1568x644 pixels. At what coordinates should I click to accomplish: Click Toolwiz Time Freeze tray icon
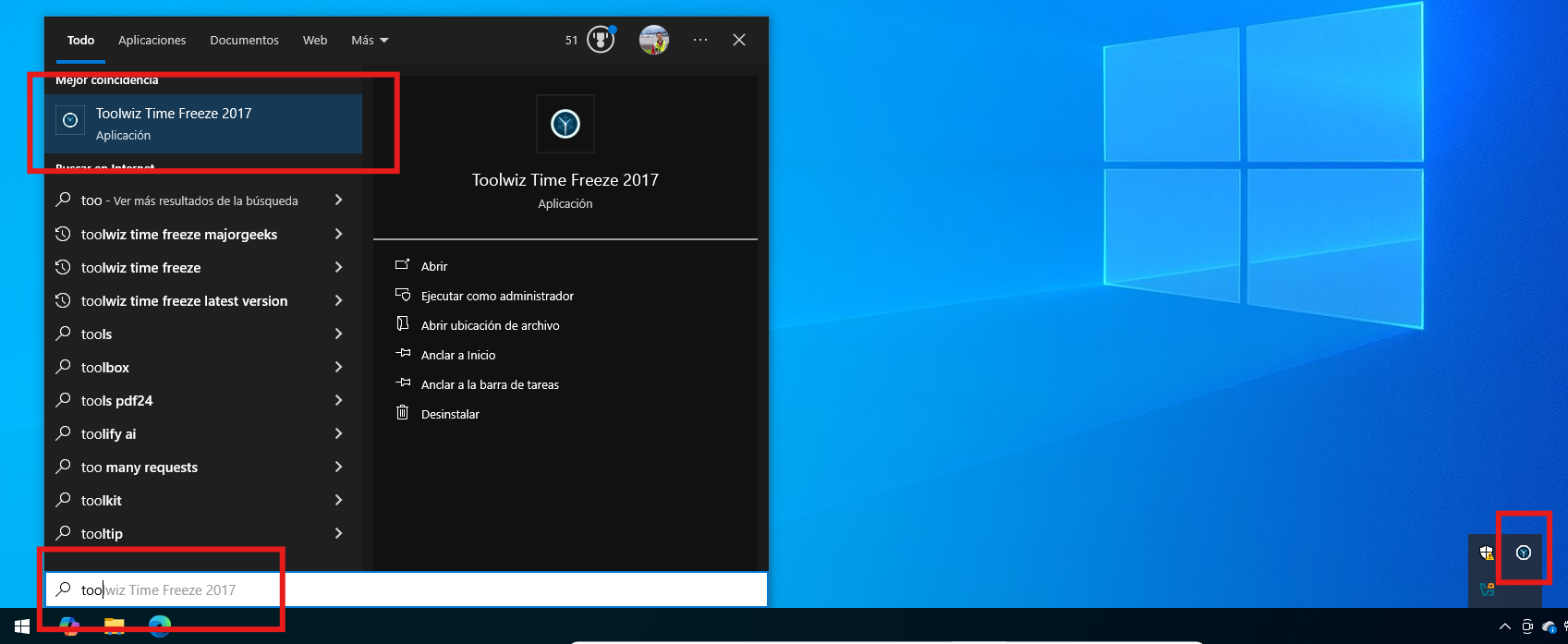click(1524, 553)
